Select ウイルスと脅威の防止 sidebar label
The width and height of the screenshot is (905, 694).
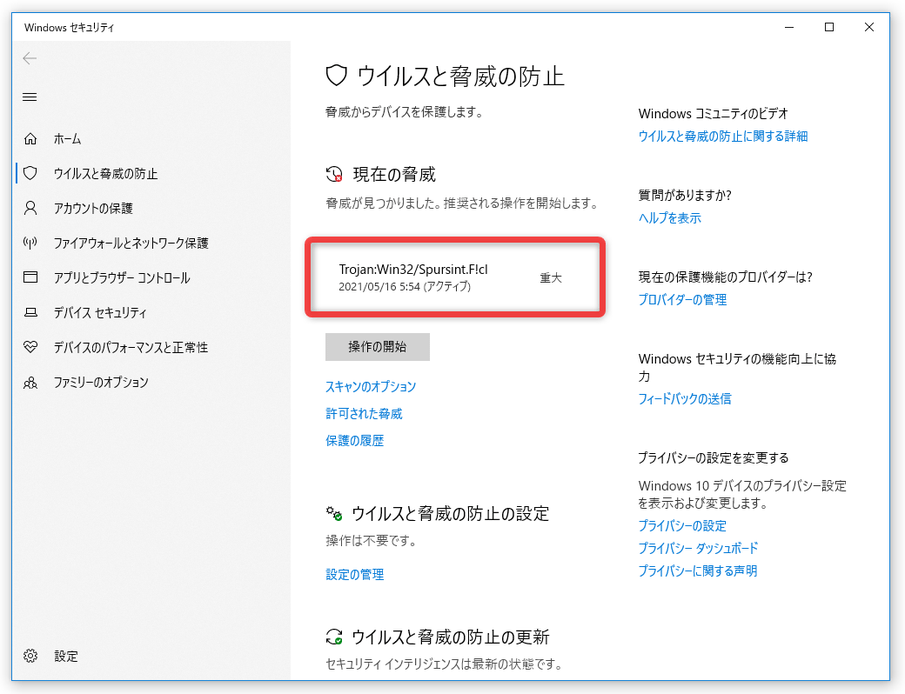pos(106,174)
